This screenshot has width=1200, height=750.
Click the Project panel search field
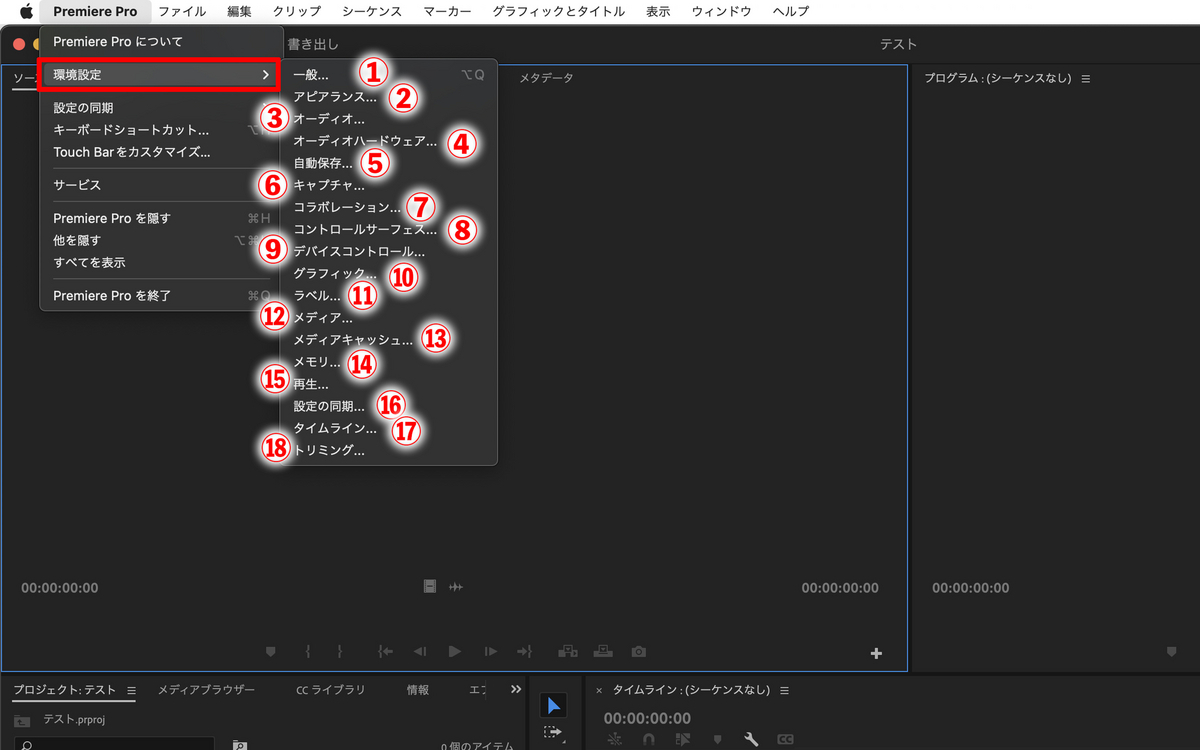tap(113, 744)
